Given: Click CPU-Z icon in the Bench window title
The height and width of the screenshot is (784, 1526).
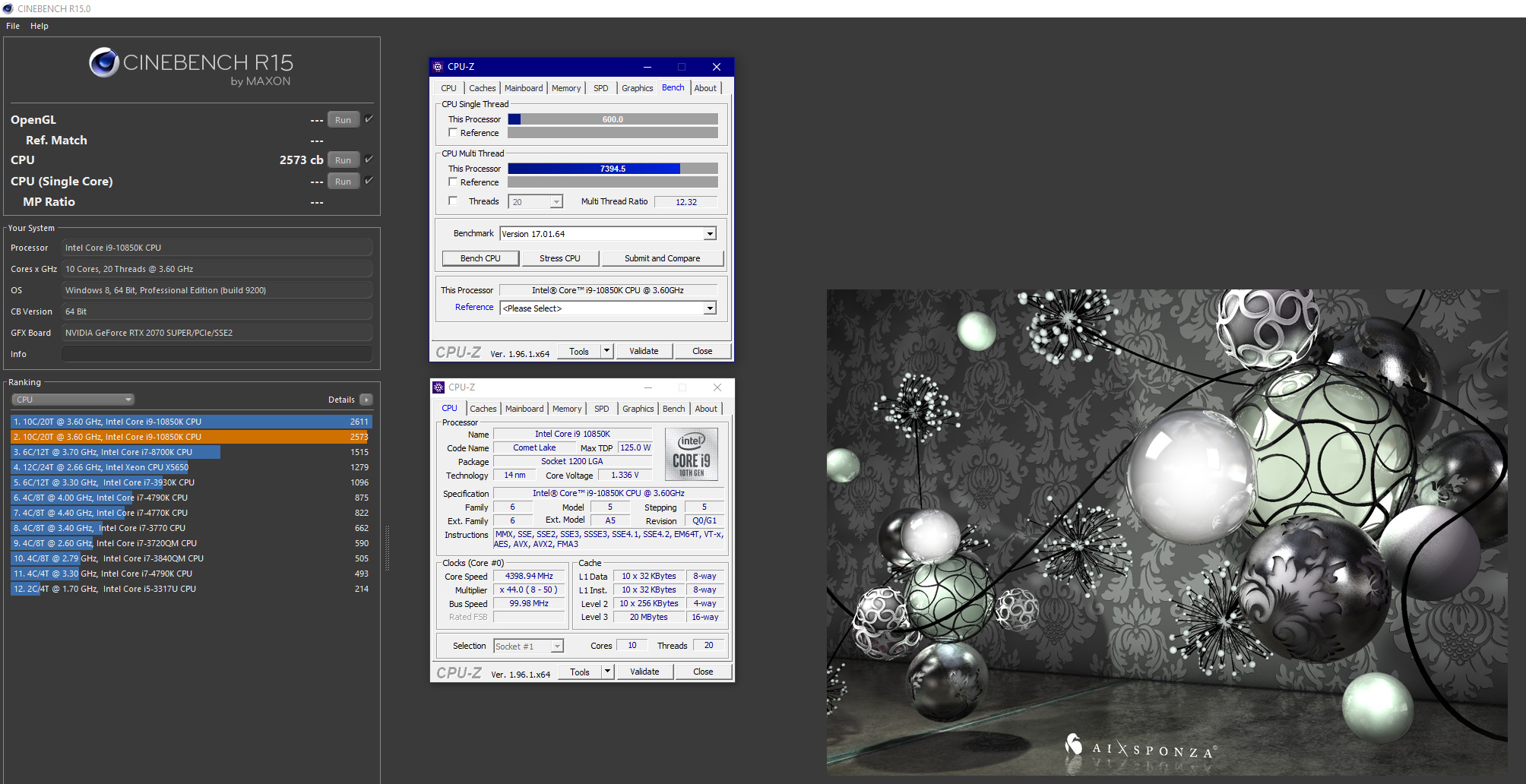Looking at the screenshot, I should tap(438, 67).
